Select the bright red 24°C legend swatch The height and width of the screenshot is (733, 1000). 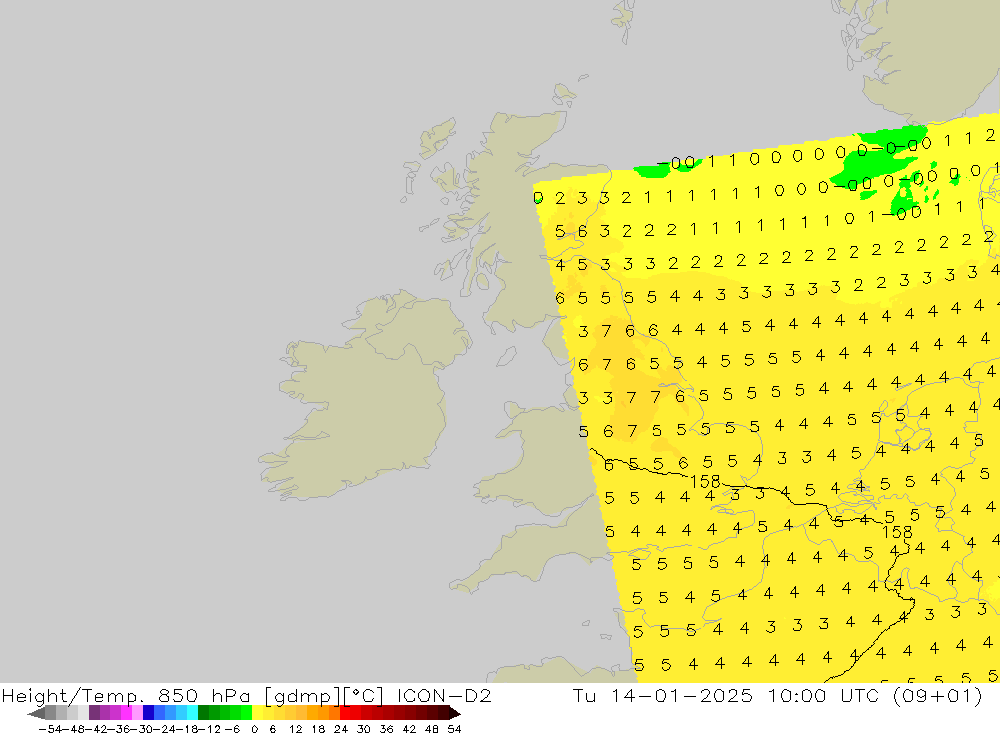coord(345,713)
